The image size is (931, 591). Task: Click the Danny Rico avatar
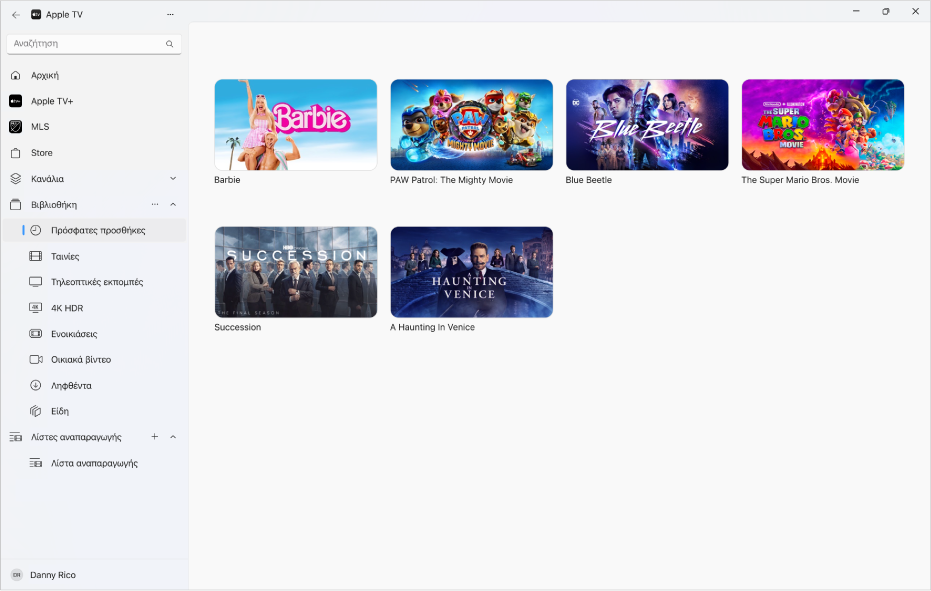tap(17, 575)
